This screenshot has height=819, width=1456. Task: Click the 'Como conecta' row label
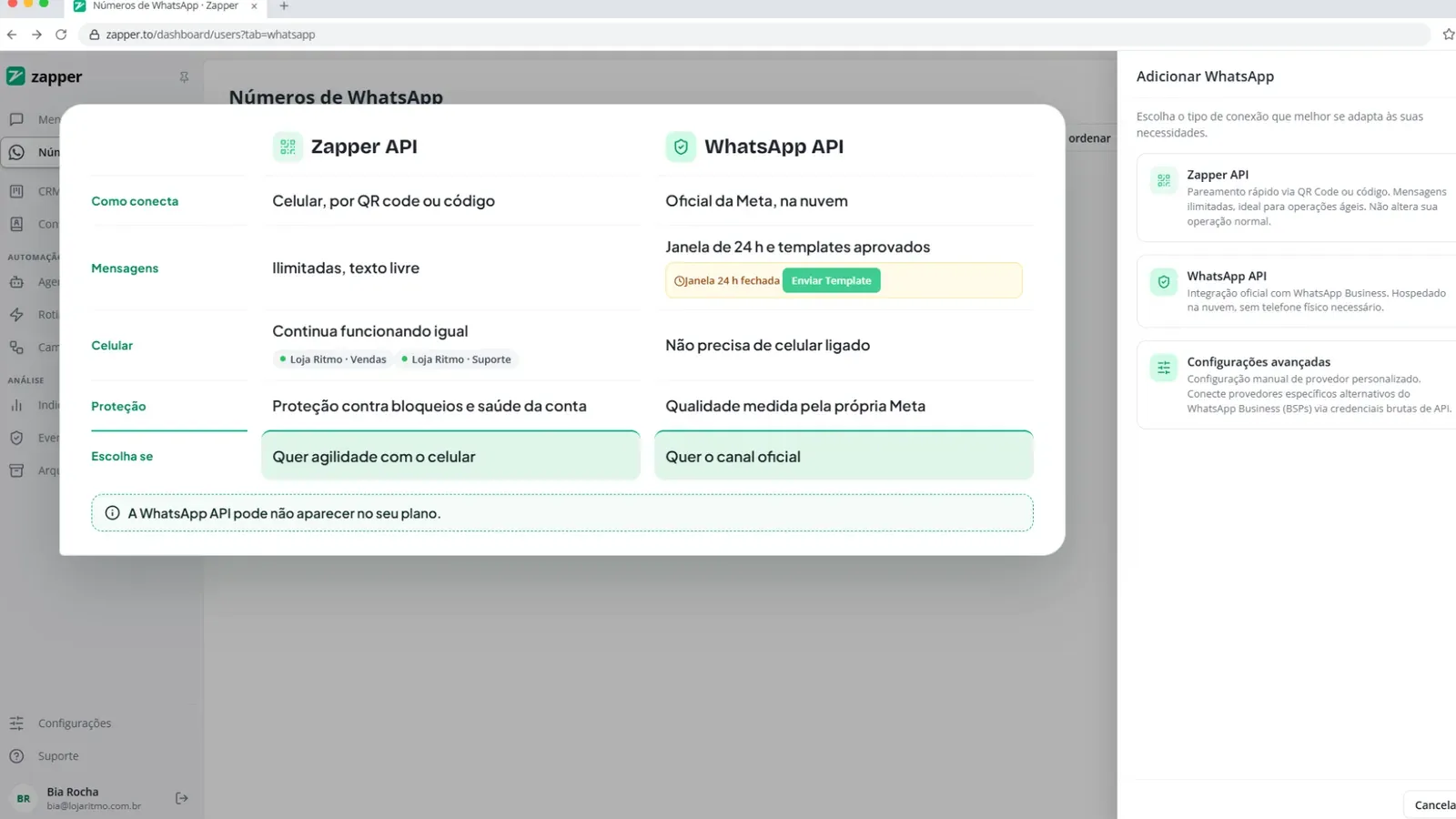pos(135,201)
